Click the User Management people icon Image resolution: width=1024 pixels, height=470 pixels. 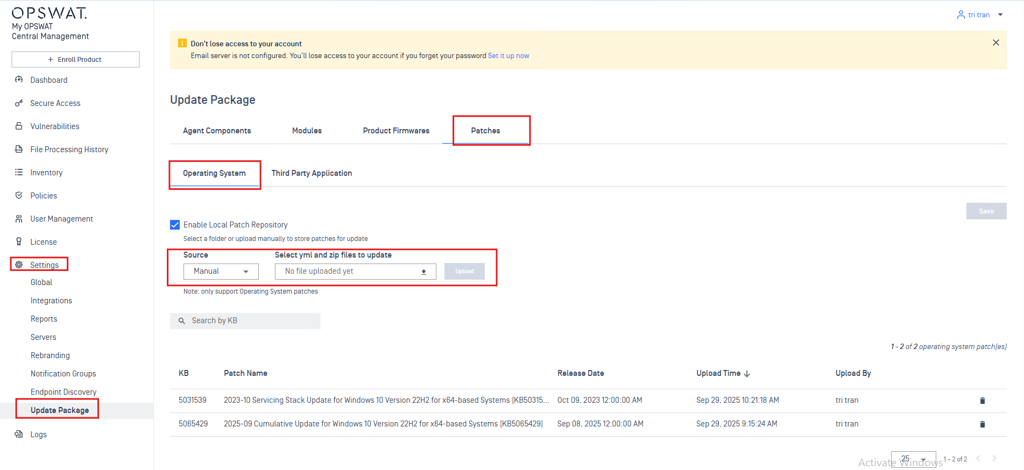point(18,219)
